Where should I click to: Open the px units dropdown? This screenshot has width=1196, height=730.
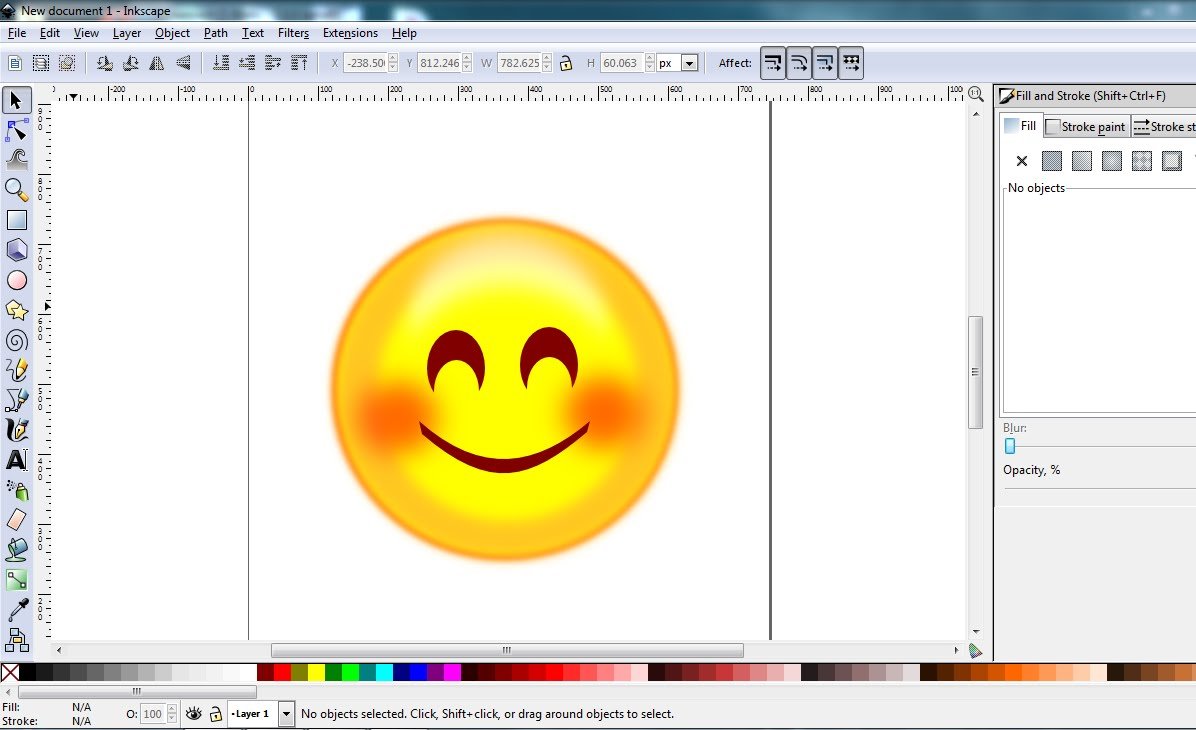click(689, 63)
